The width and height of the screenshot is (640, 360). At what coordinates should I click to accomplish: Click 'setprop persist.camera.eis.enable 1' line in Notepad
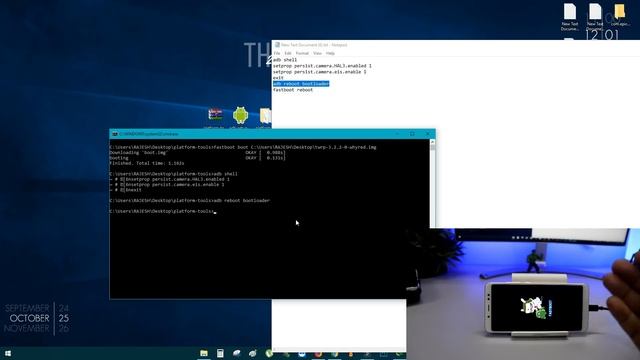coord(320,72)
